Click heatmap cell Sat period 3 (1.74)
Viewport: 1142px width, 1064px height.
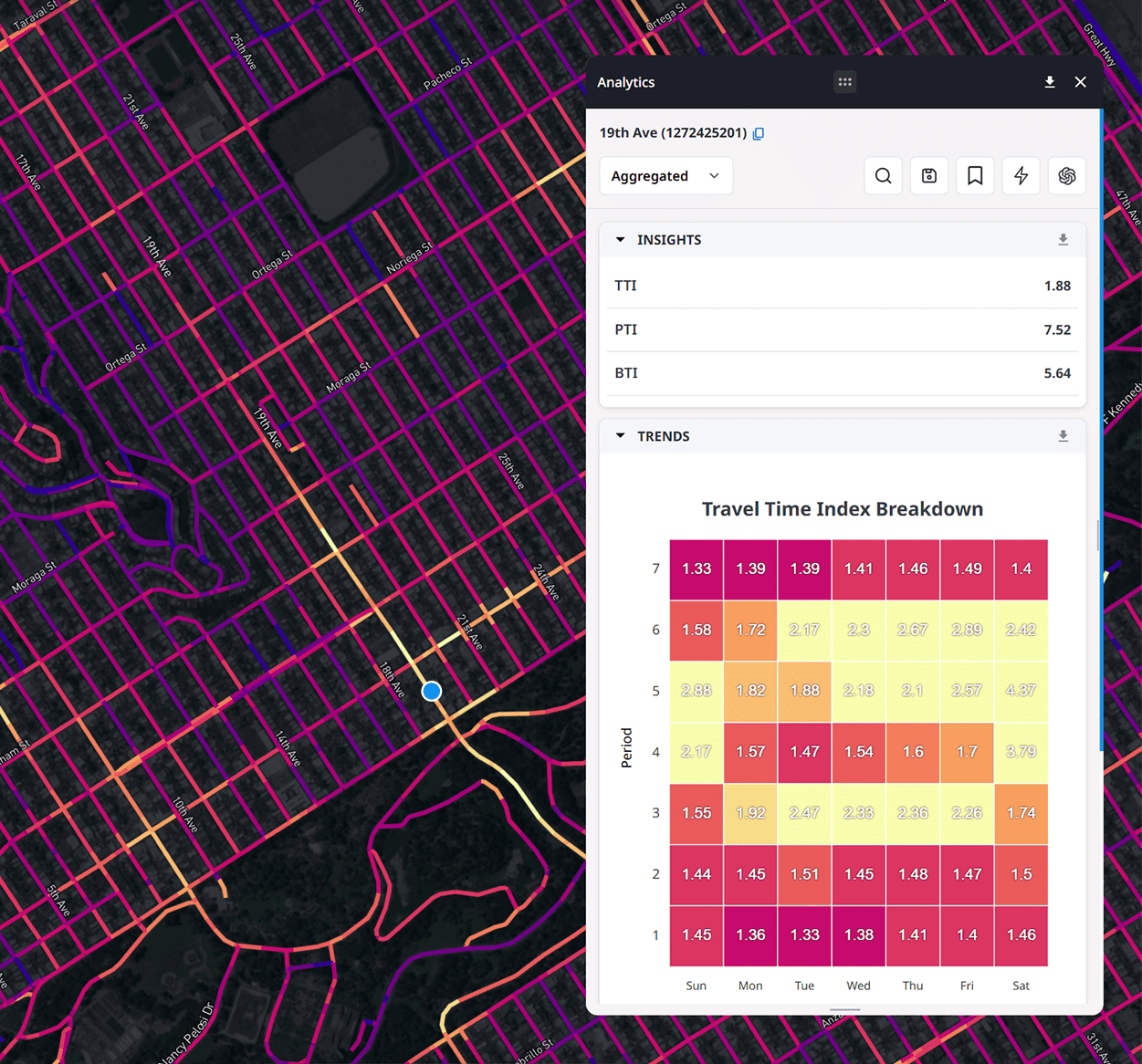[x=1022, y=813]
